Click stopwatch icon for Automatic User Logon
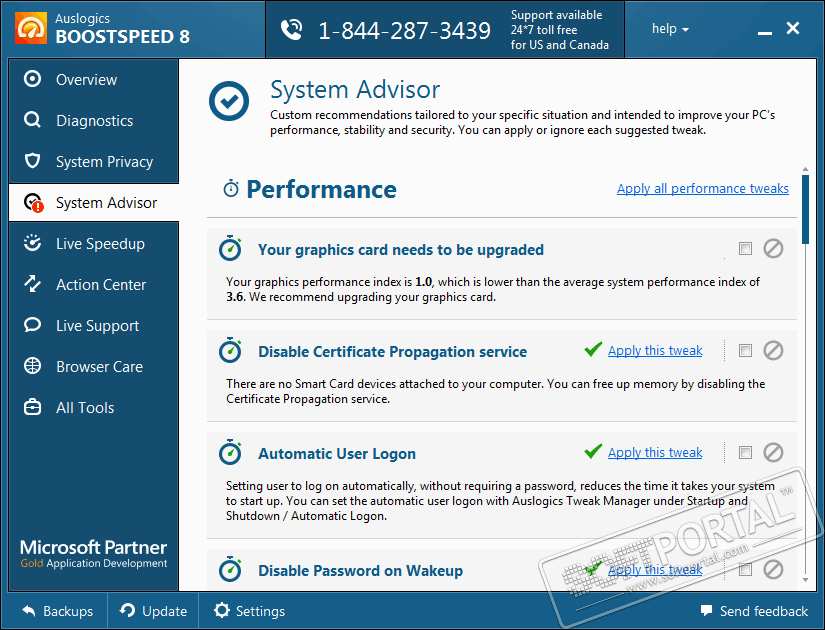Screen dimensions: 825x630 pos(230,453)
